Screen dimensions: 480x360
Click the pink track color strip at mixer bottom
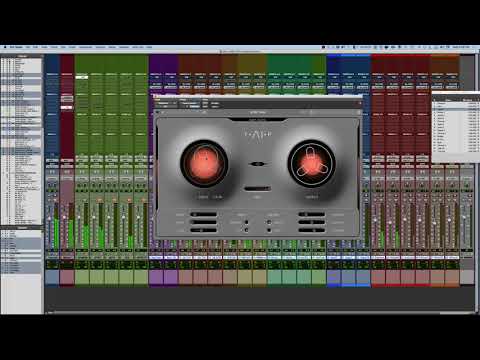click(67, 277)
